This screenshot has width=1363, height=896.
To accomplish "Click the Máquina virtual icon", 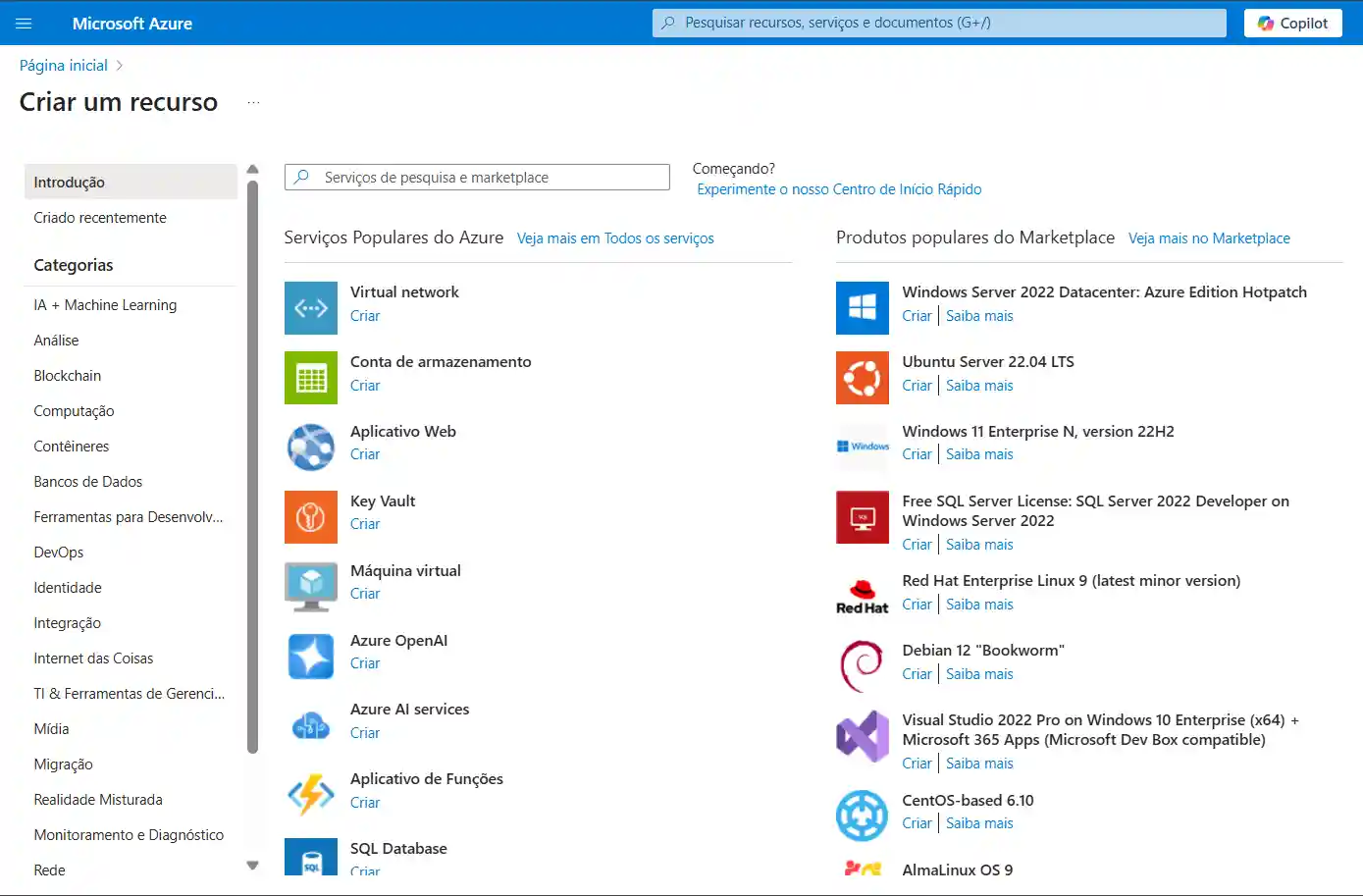I will click(x=311, y=587).
